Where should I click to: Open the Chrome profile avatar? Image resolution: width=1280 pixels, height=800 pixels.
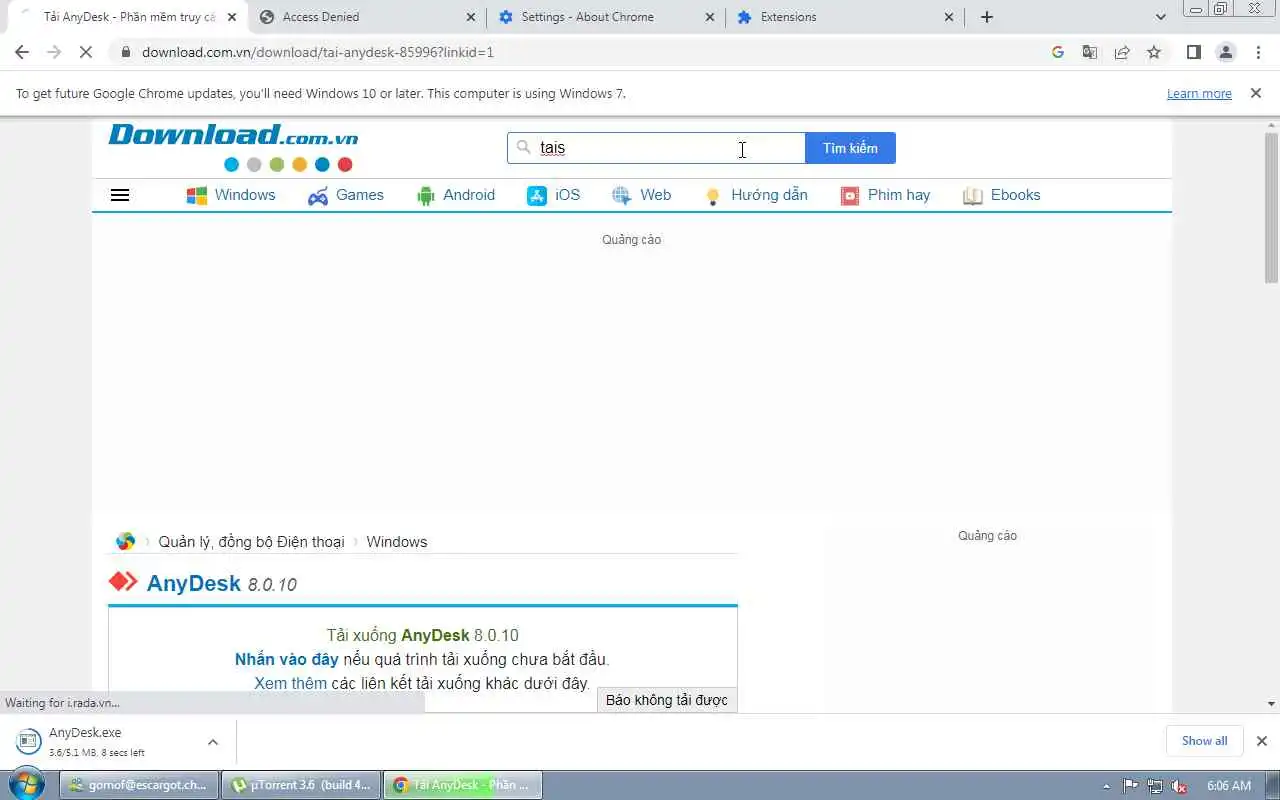(x=1226, y=52)
